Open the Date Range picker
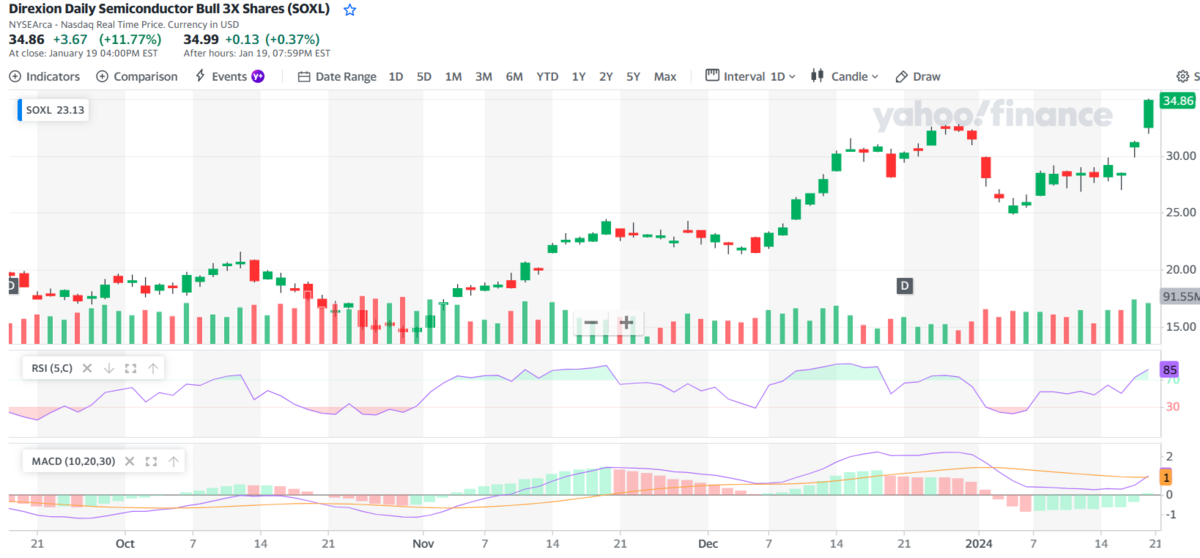Image resolution: width=1200 pixels, height=558 pixels. click(x=338, y=76)
